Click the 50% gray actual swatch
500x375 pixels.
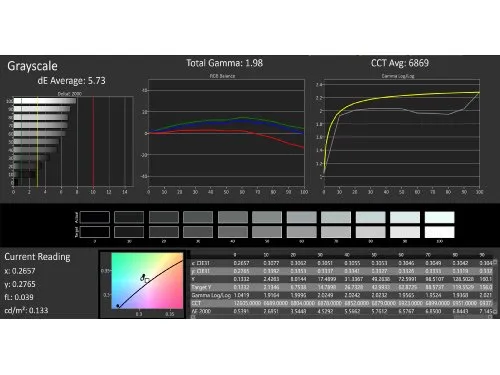[267, 217]
